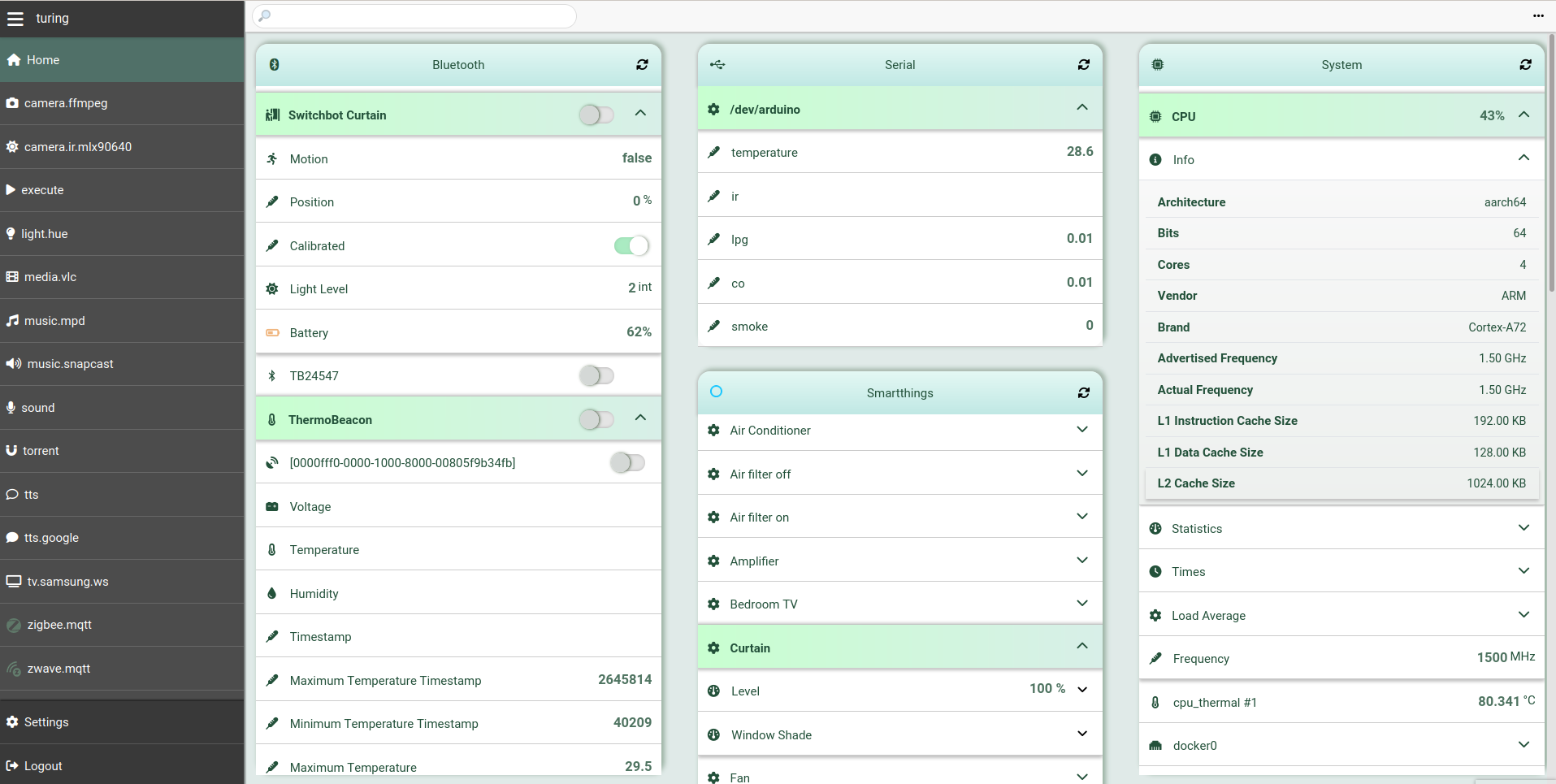Turn on the TB24547 toggle
The width and height of the screenshot is (1556, 784).
click(x=597, y=375)
